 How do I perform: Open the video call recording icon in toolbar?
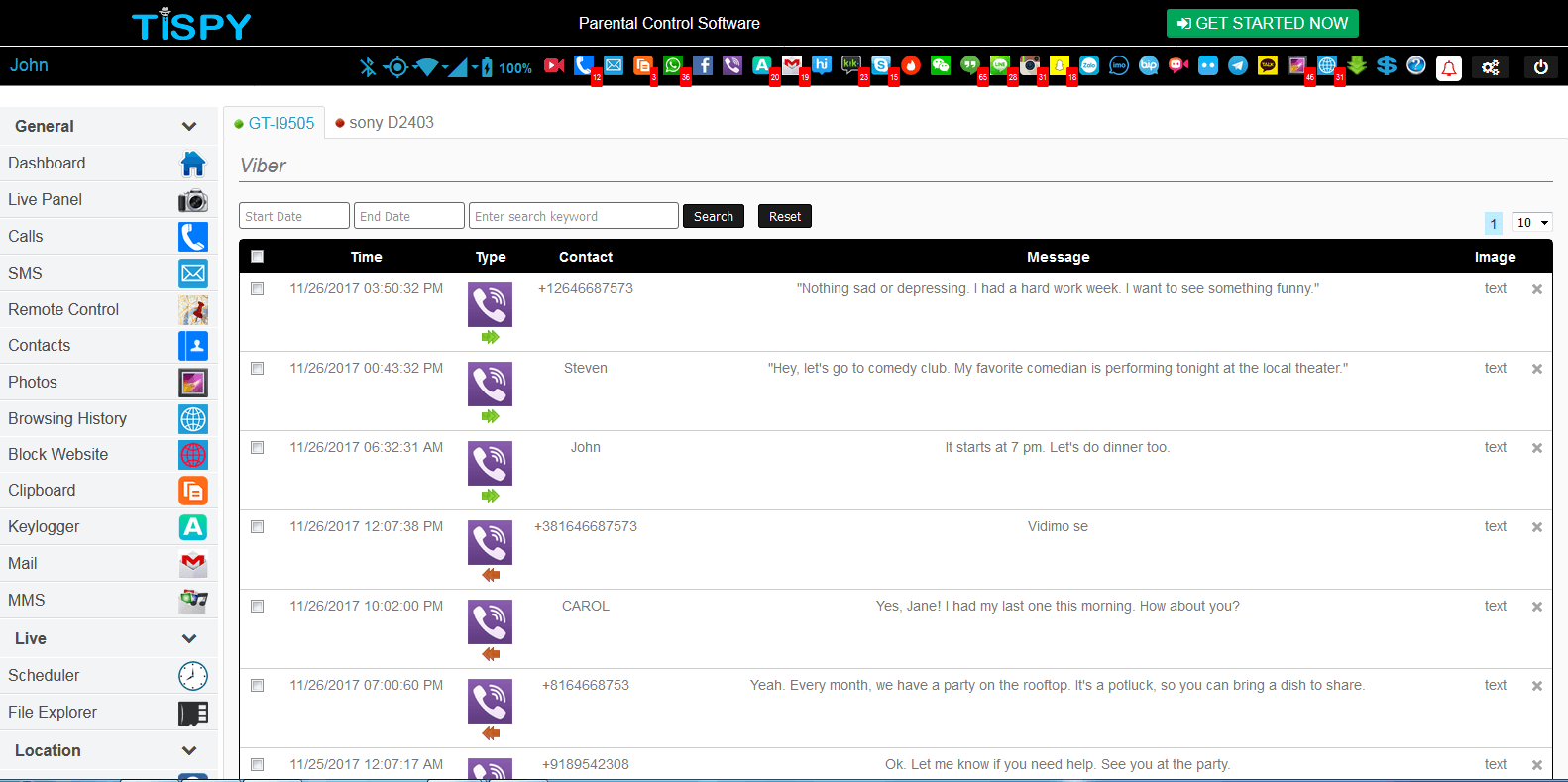554,65
